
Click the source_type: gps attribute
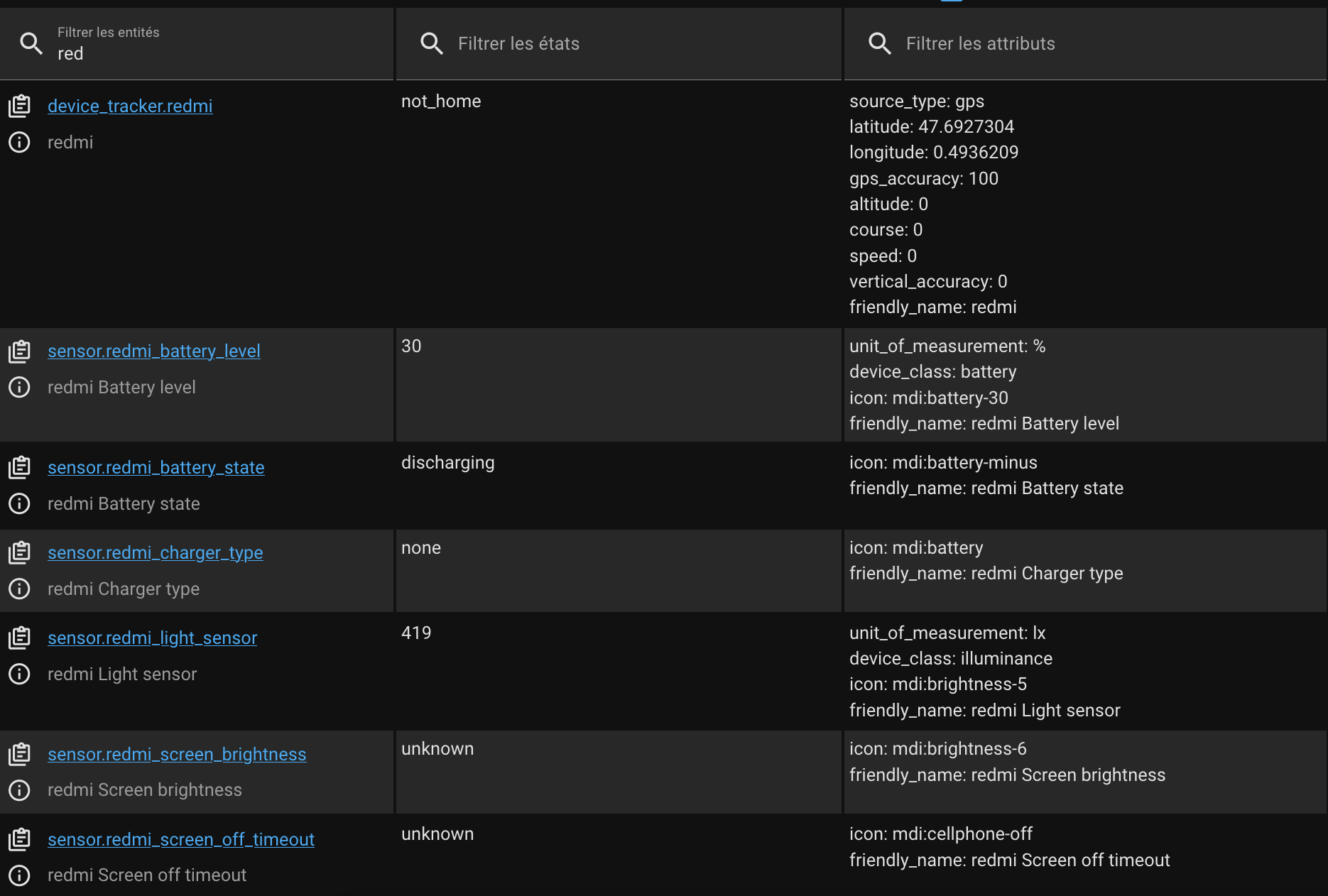tap(917, 102)
